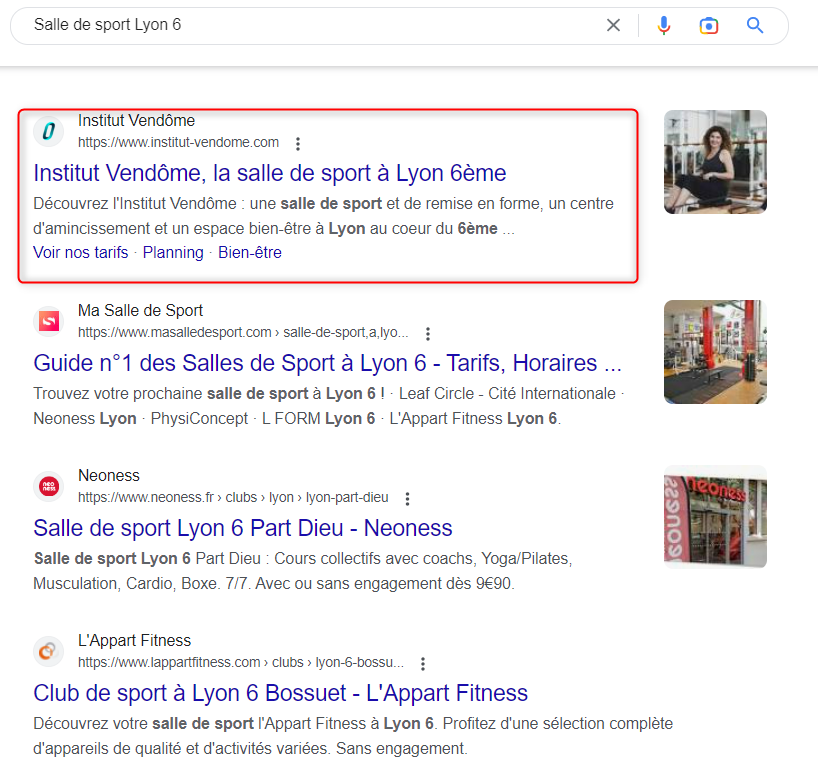
Task: Follow the 'Voir nos tarifs' sitelink
Action: point(80,252)
